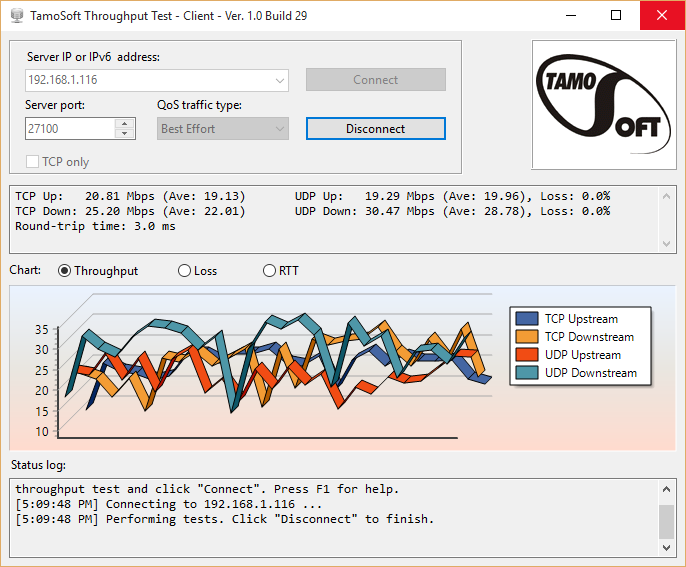Click the TCP Upstream blue legend swatch
The image size is (686, 567).
(527, 318)
